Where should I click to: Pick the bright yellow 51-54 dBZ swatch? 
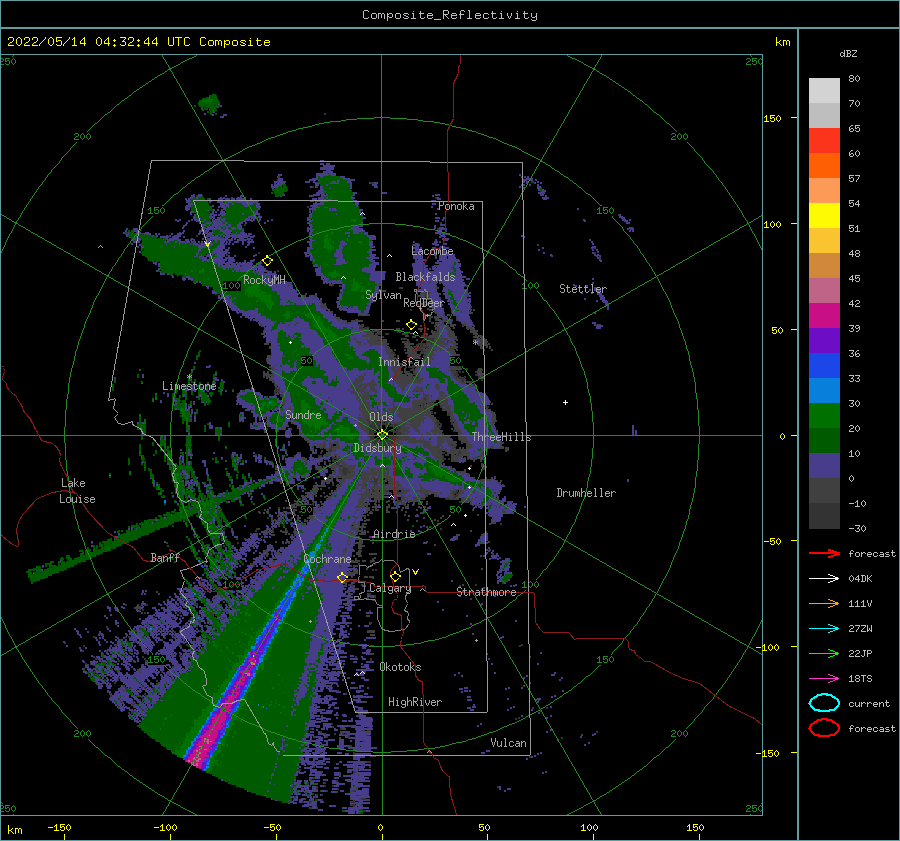824,216
